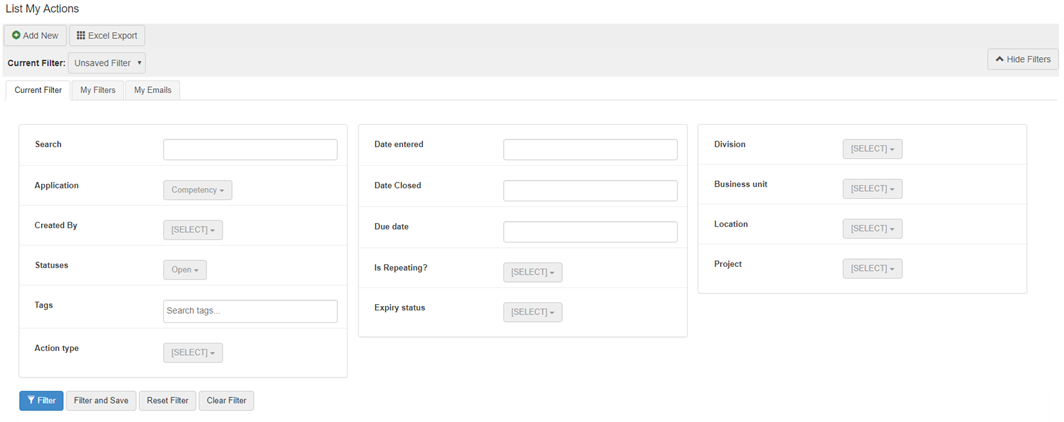This screenshot has height=422, width=1064.
Task: Click the Add New button
Action: tap(35, 36)
